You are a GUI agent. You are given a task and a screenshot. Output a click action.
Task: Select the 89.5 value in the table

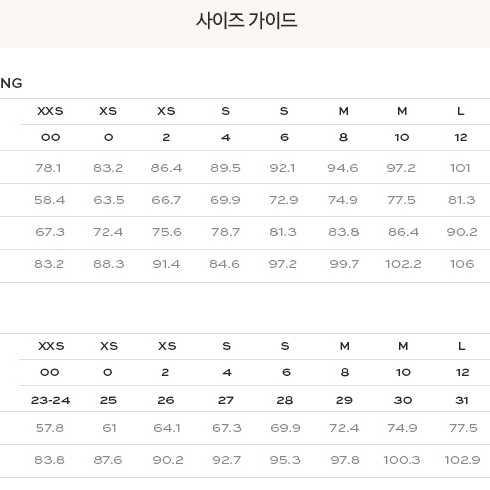coord(225,168)
